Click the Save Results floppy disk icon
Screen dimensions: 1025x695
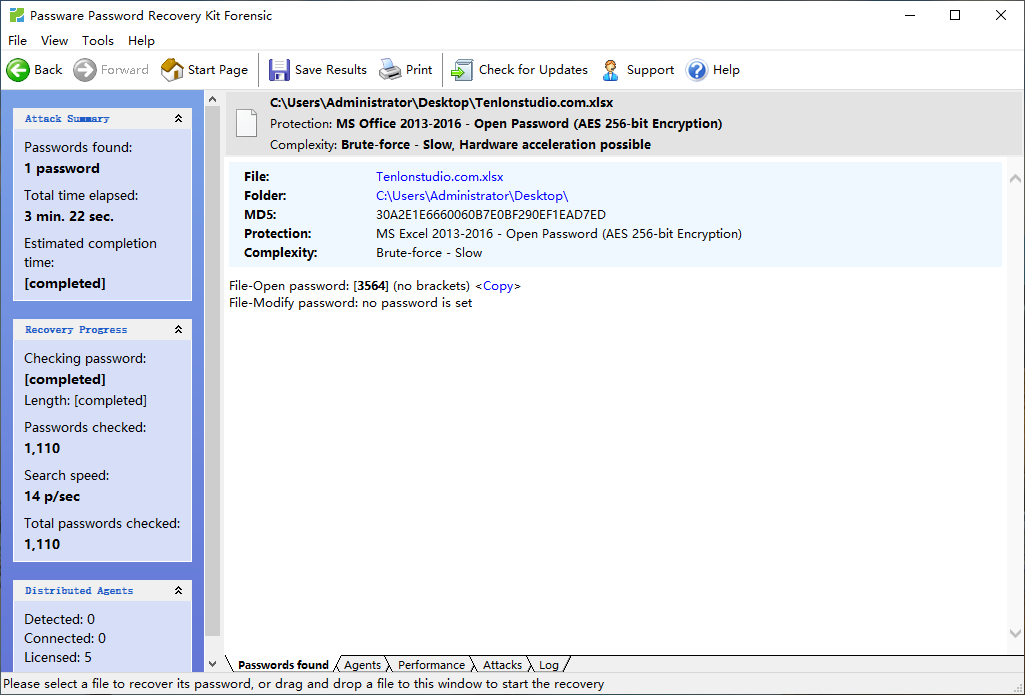pos(279,70)
